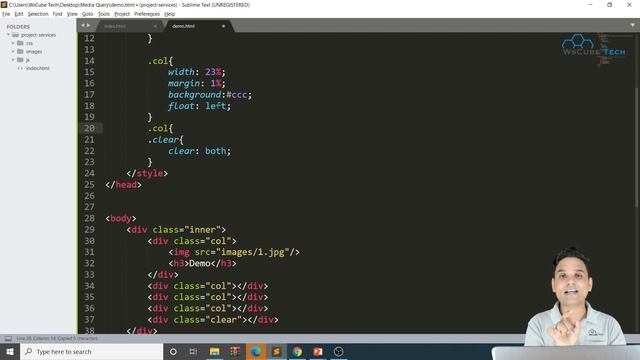The height and width of the screenshot is (360, 640).
Task: Expand the js folder
Action: [13, 60]
